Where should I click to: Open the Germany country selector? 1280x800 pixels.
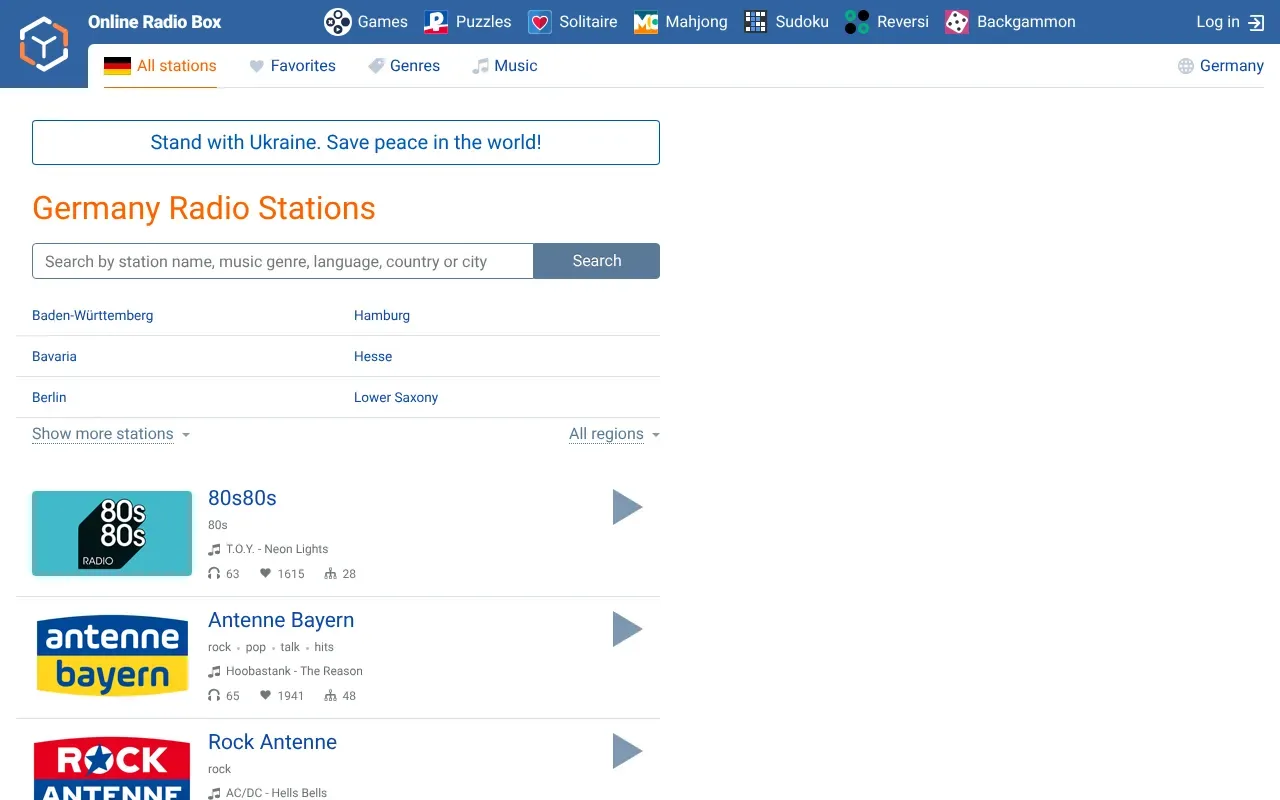tap(1220, 65)
